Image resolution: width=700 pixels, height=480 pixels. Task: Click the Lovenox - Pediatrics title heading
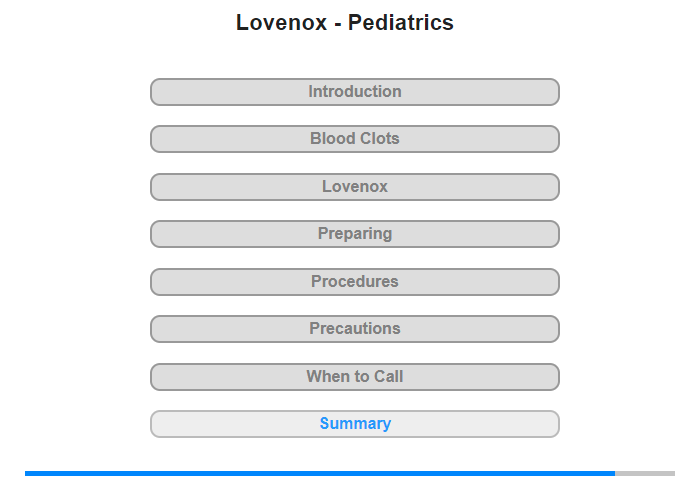[x=345, y=22]
